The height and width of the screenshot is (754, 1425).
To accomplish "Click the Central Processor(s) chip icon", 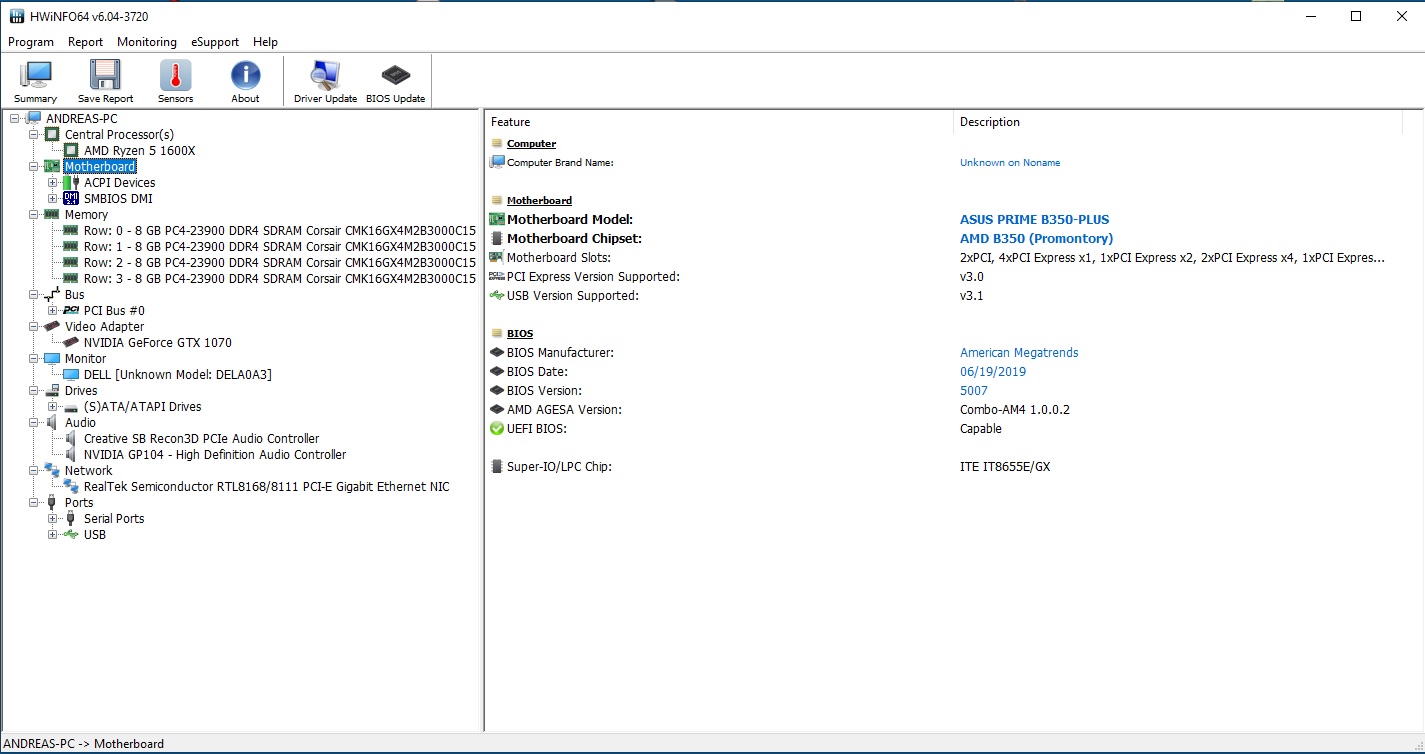I will (x=52, y=134).
